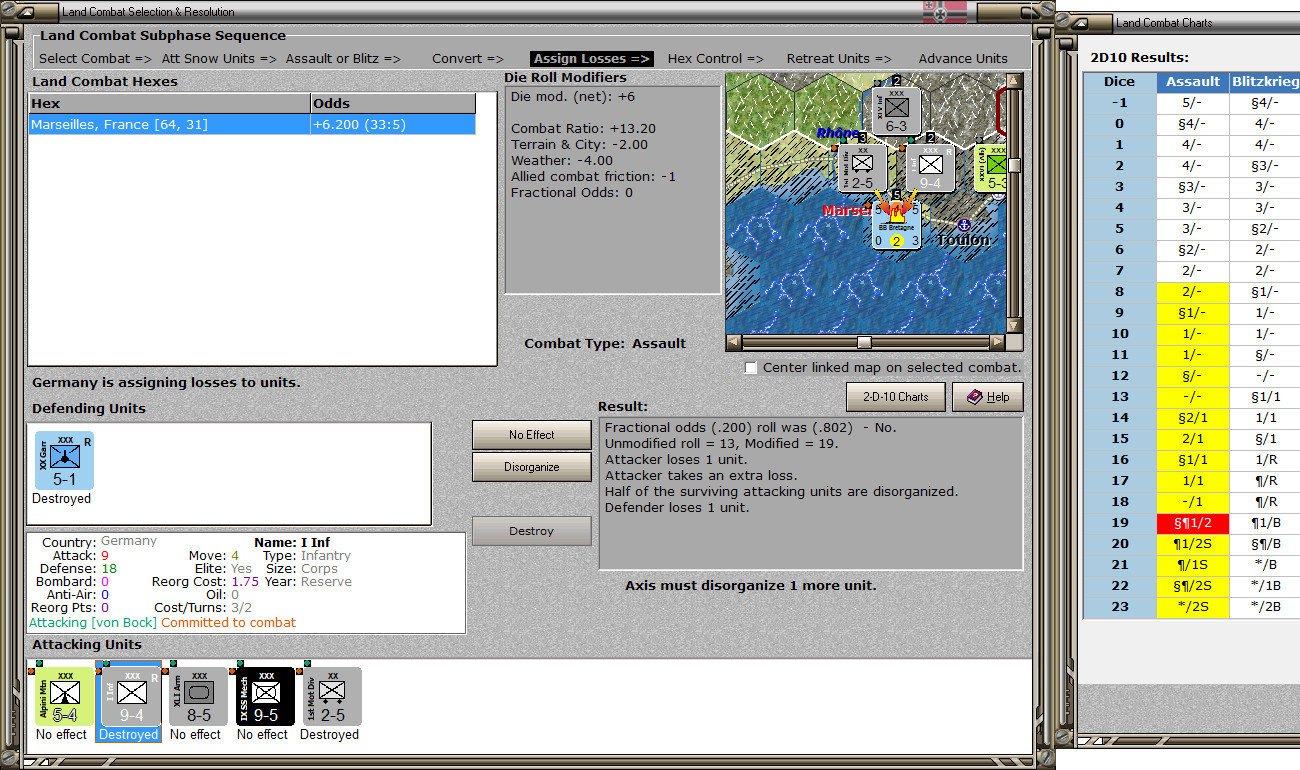
Task: Click the map scrollbar right arrow
Action: pyautogui.click(x=997, y=342)
